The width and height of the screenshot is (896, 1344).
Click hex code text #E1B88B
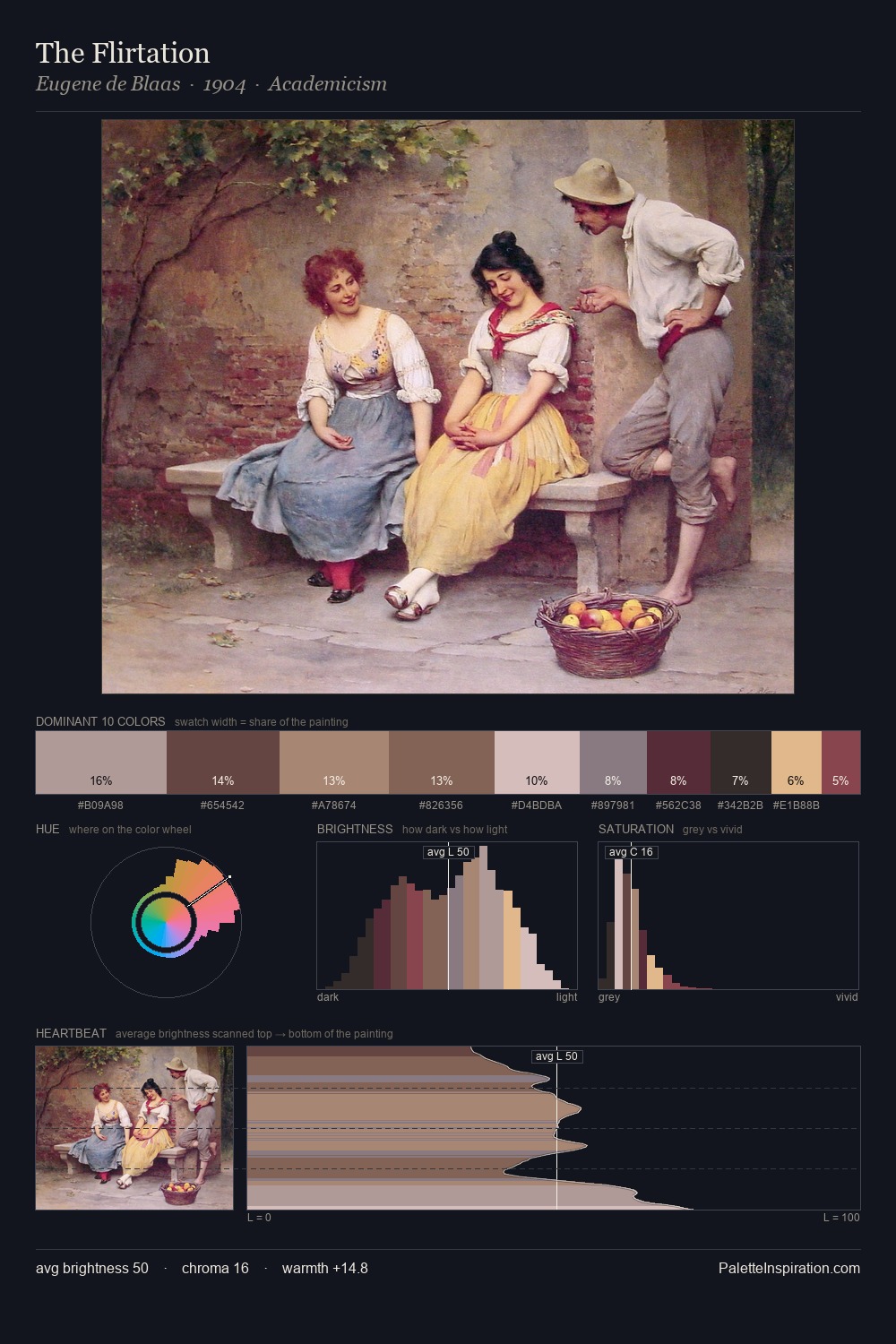tap(796, 806)
